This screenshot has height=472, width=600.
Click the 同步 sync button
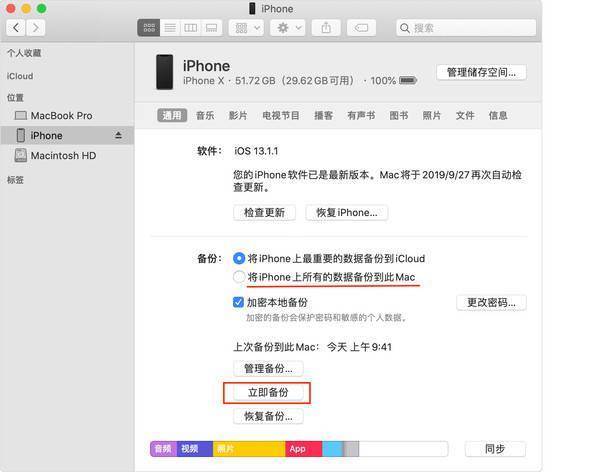point(495,449)
